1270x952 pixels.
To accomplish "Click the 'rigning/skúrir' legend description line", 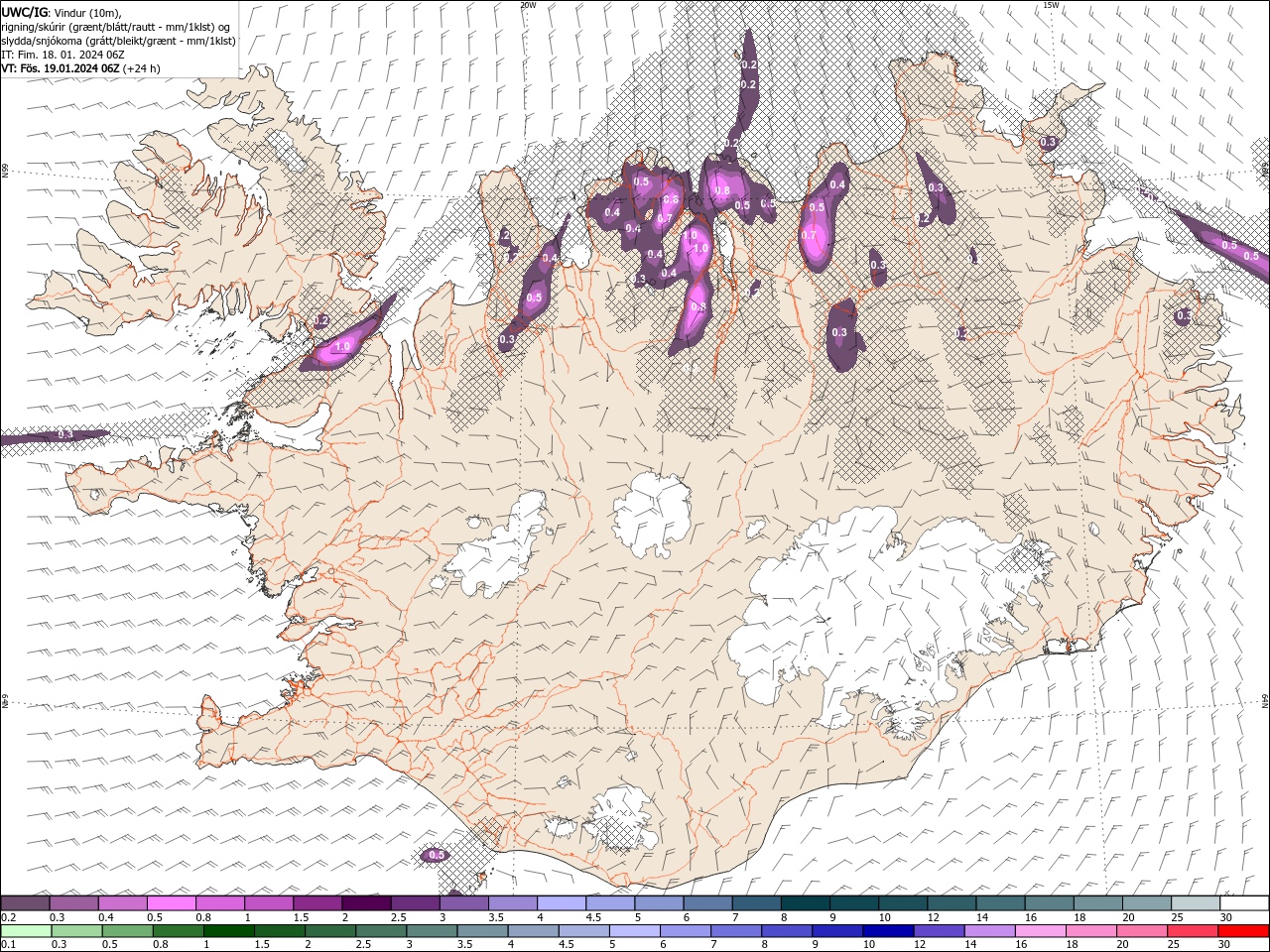I will pyautogui.click(x=116, y=27).
